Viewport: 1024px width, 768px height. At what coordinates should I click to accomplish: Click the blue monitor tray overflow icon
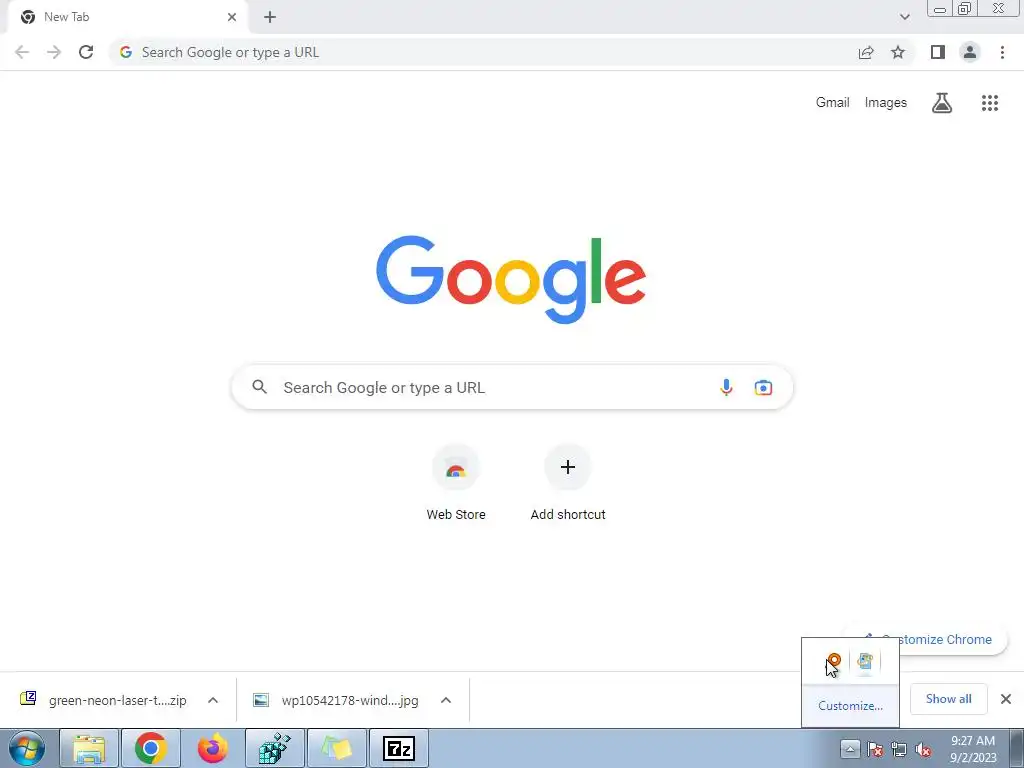click(x=865, y=662)
